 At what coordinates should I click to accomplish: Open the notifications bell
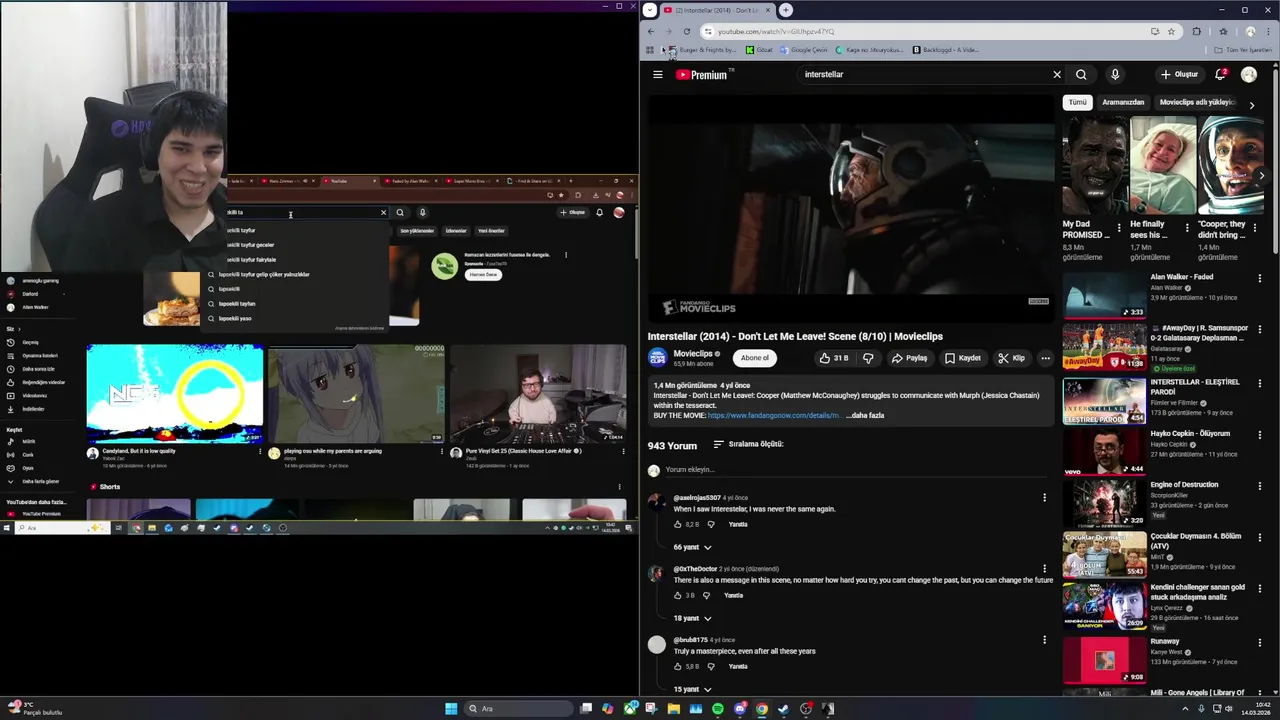1220,74
